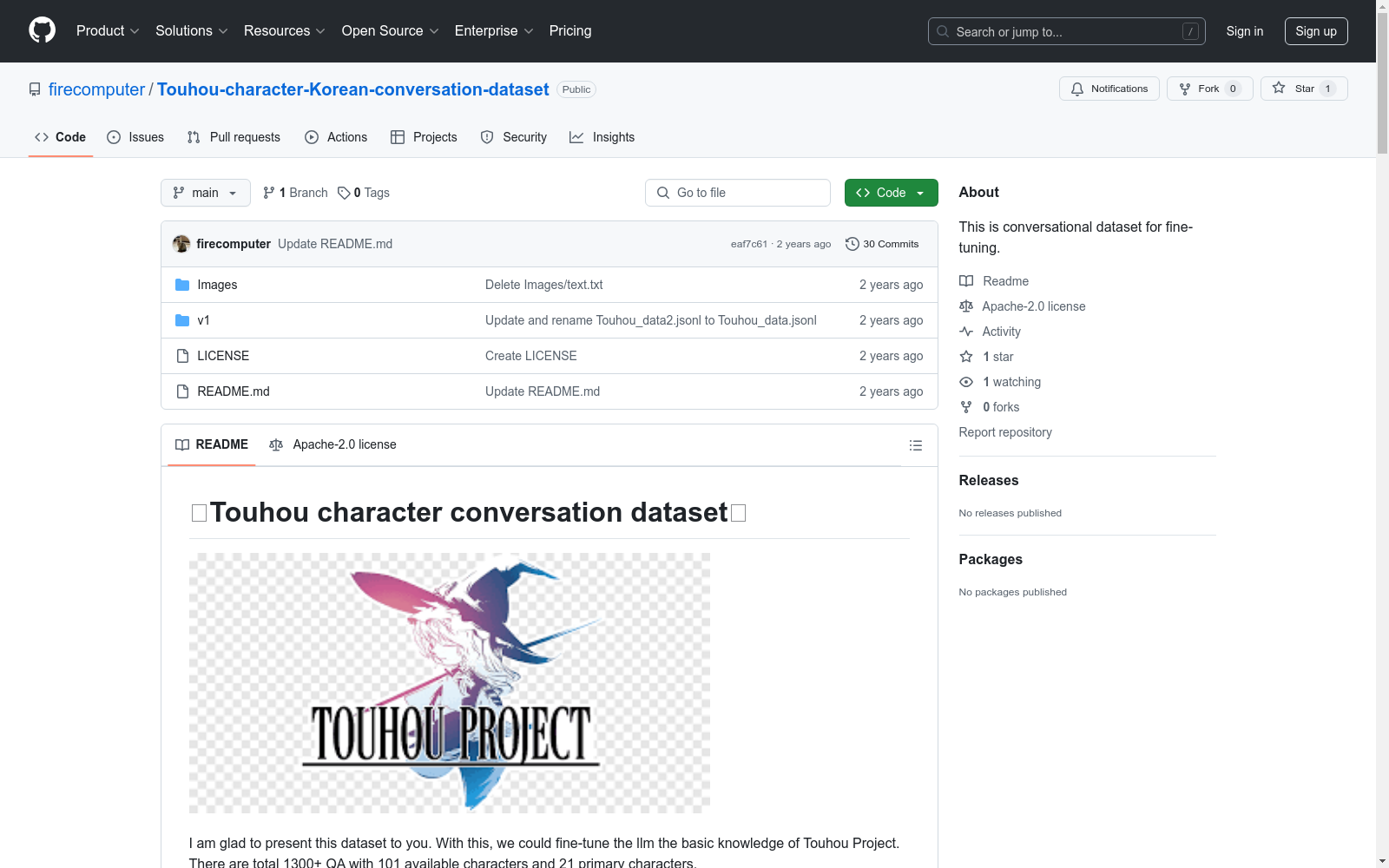Select the Apache-2.0 license tab
Screen dimensions: 1389x868
tap(333, 444)
